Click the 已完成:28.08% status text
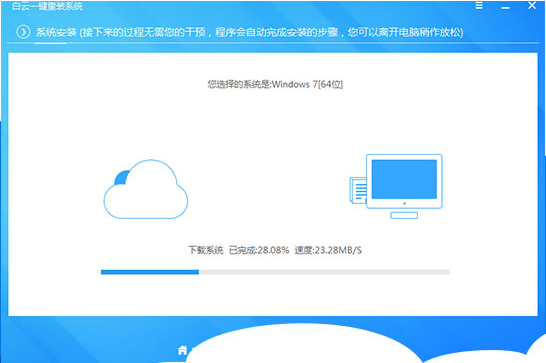The width and height of the screenshot is (546, 363). (259, 250)
